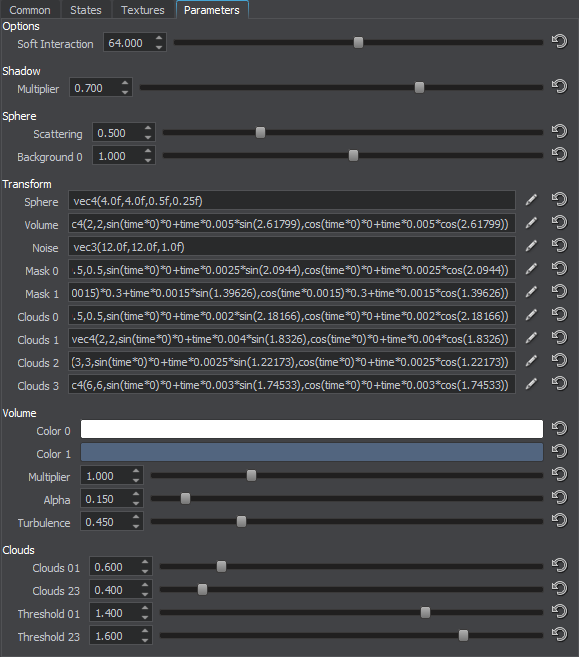
Task: Open the pencil editor for Clouds 3
Action: [x=531, y=384]
